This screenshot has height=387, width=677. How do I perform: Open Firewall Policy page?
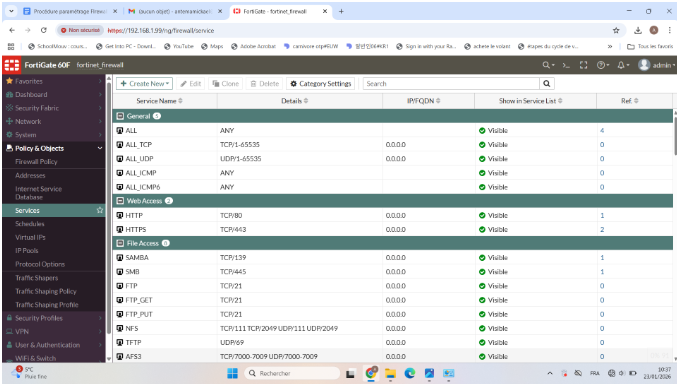click(x=36, y=162)
